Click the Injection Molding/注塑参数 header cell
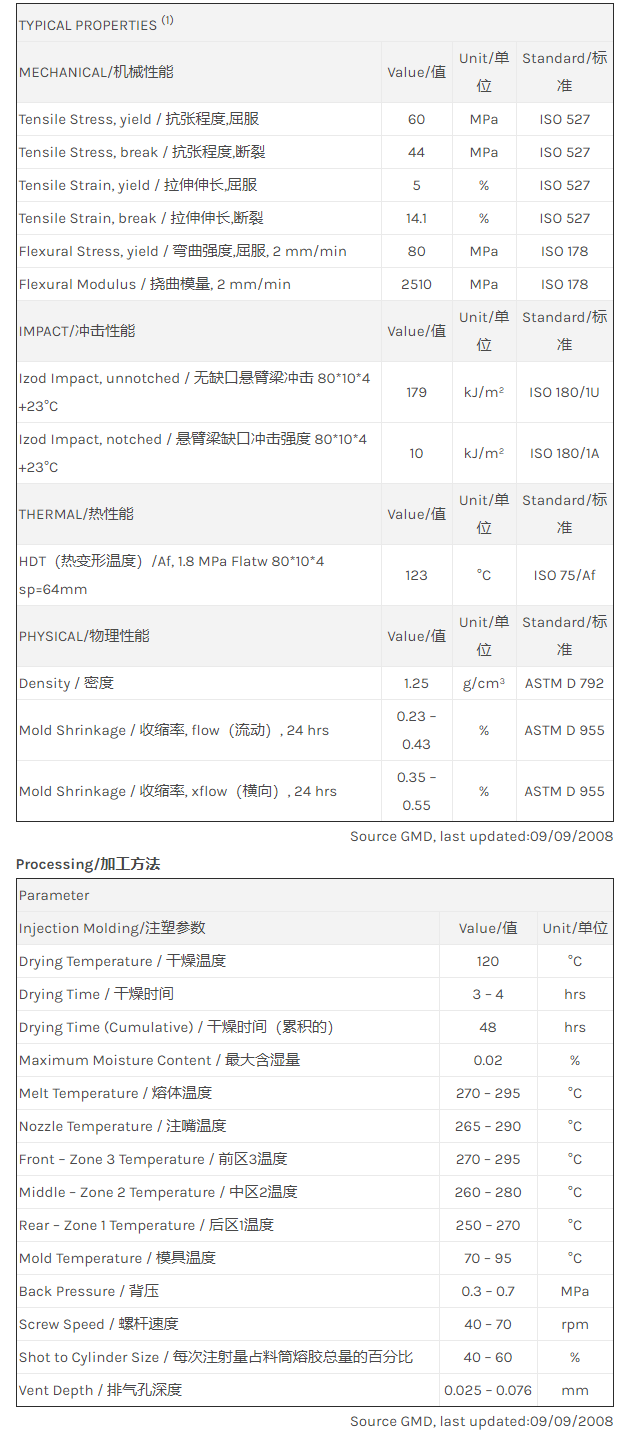621x1435 pixels. tap(112, 928)
